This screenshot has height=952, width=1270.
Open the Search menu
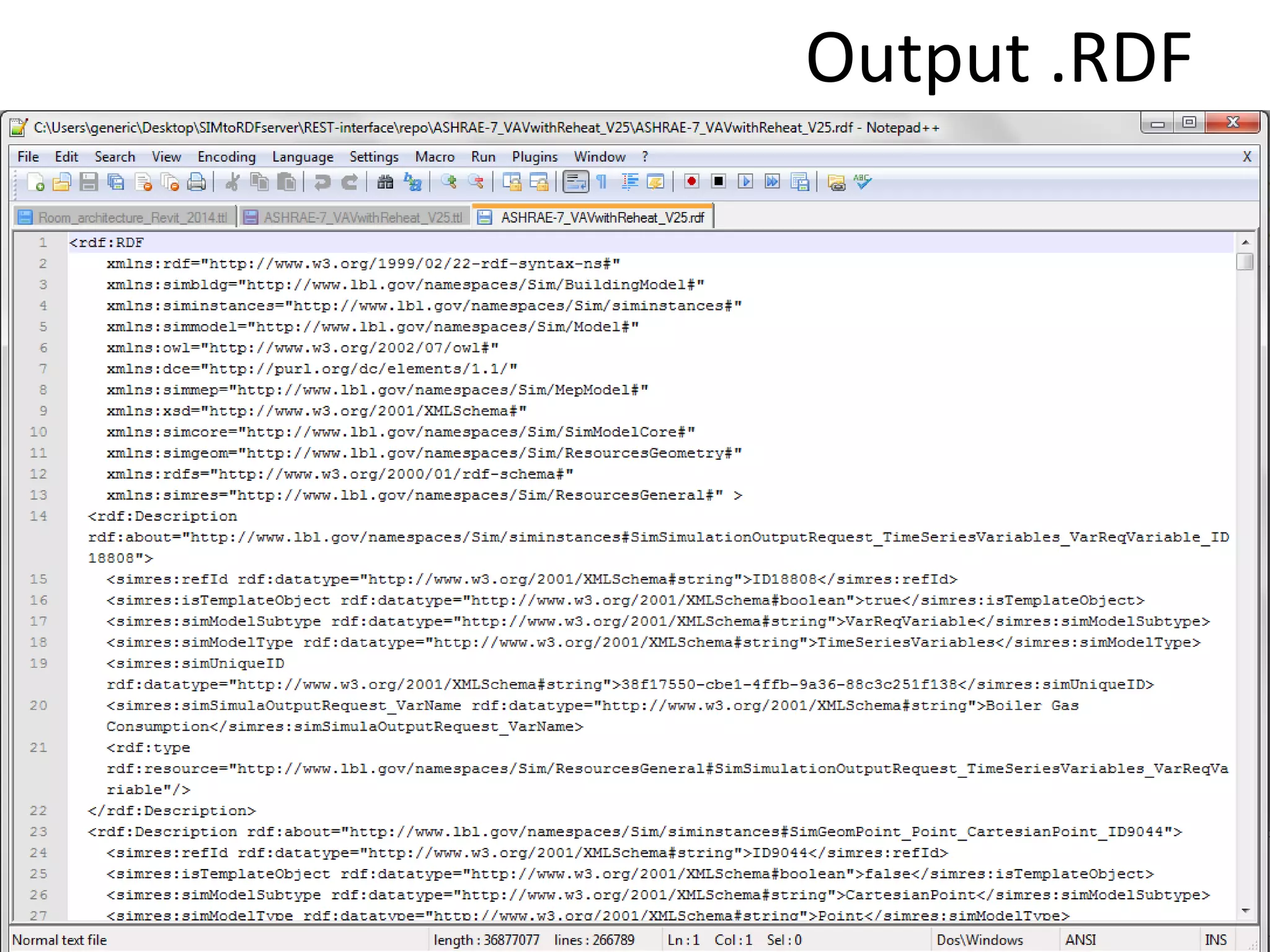pyautogui.click(x=115, y=157)
